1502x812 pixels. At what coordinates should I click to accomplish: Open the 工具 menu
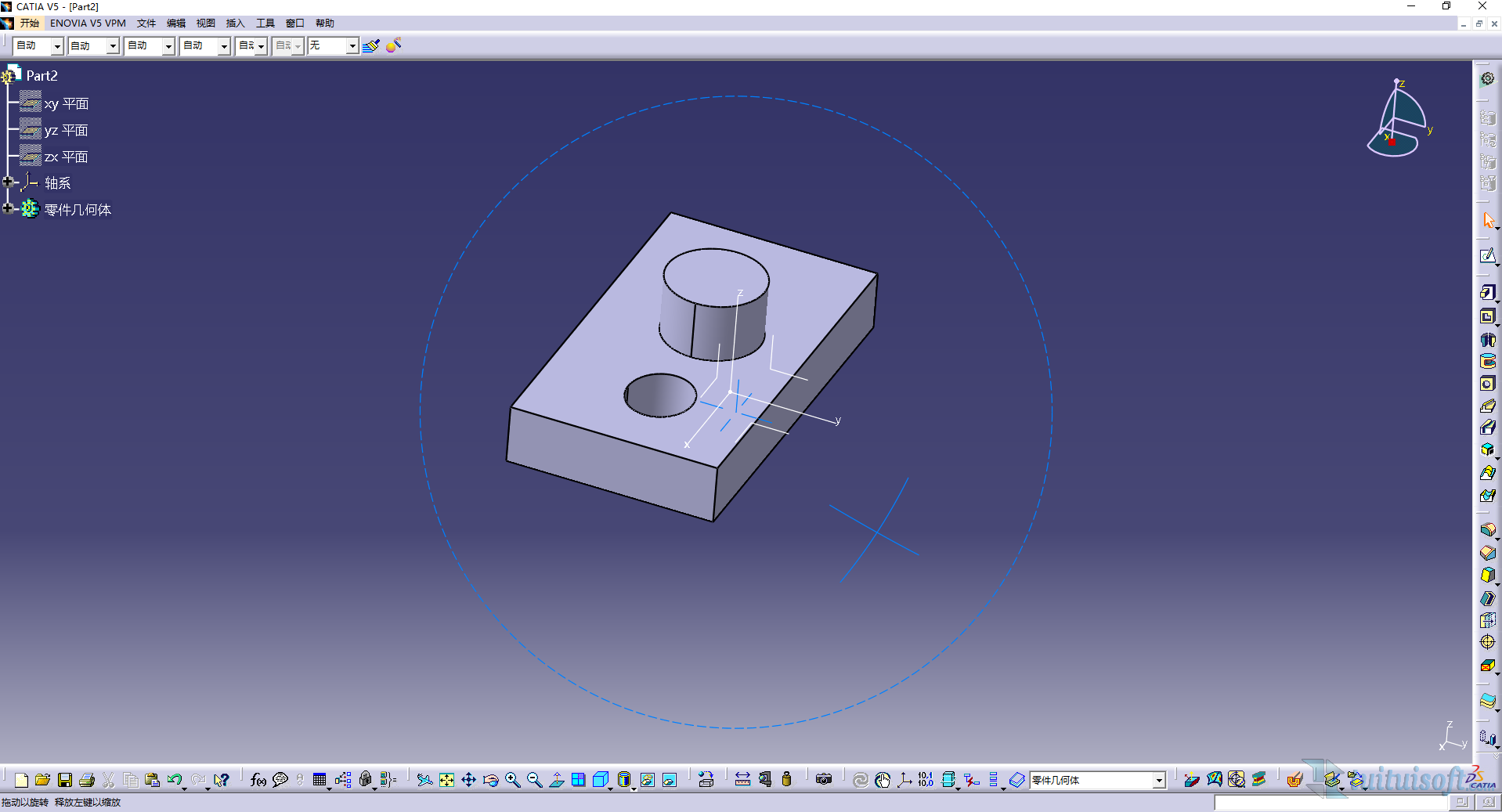pyautogui.click(x=265, y=23)
